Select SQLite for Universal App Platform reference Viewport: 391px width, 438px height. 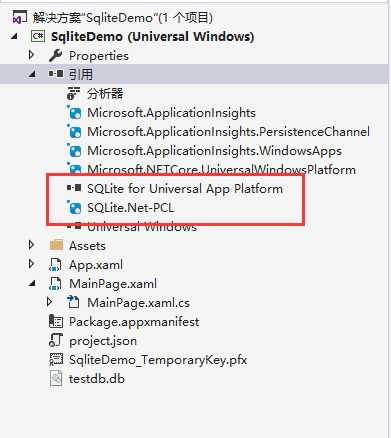pos(185,189)
